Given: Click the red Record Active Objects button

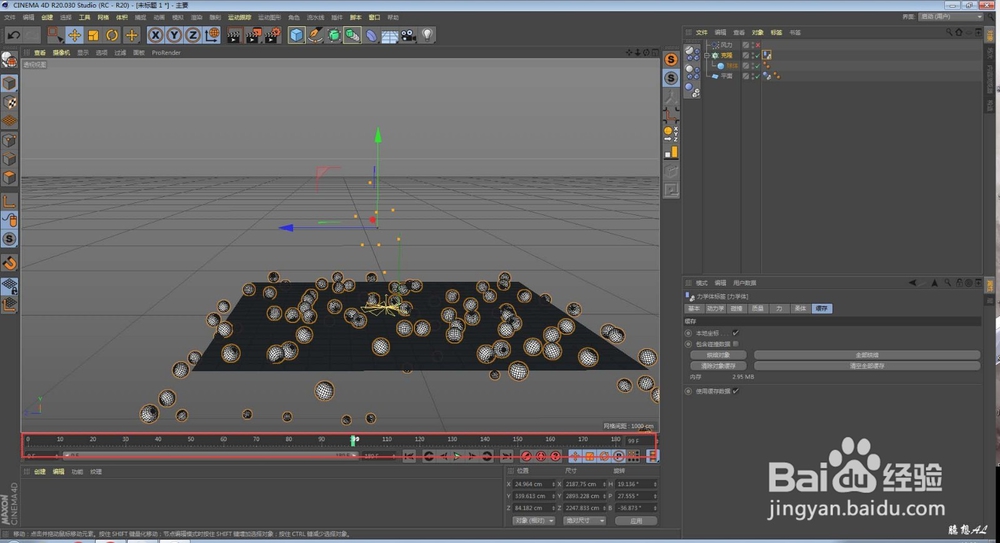Looking at the screenshot, I should tap(526, 456).
